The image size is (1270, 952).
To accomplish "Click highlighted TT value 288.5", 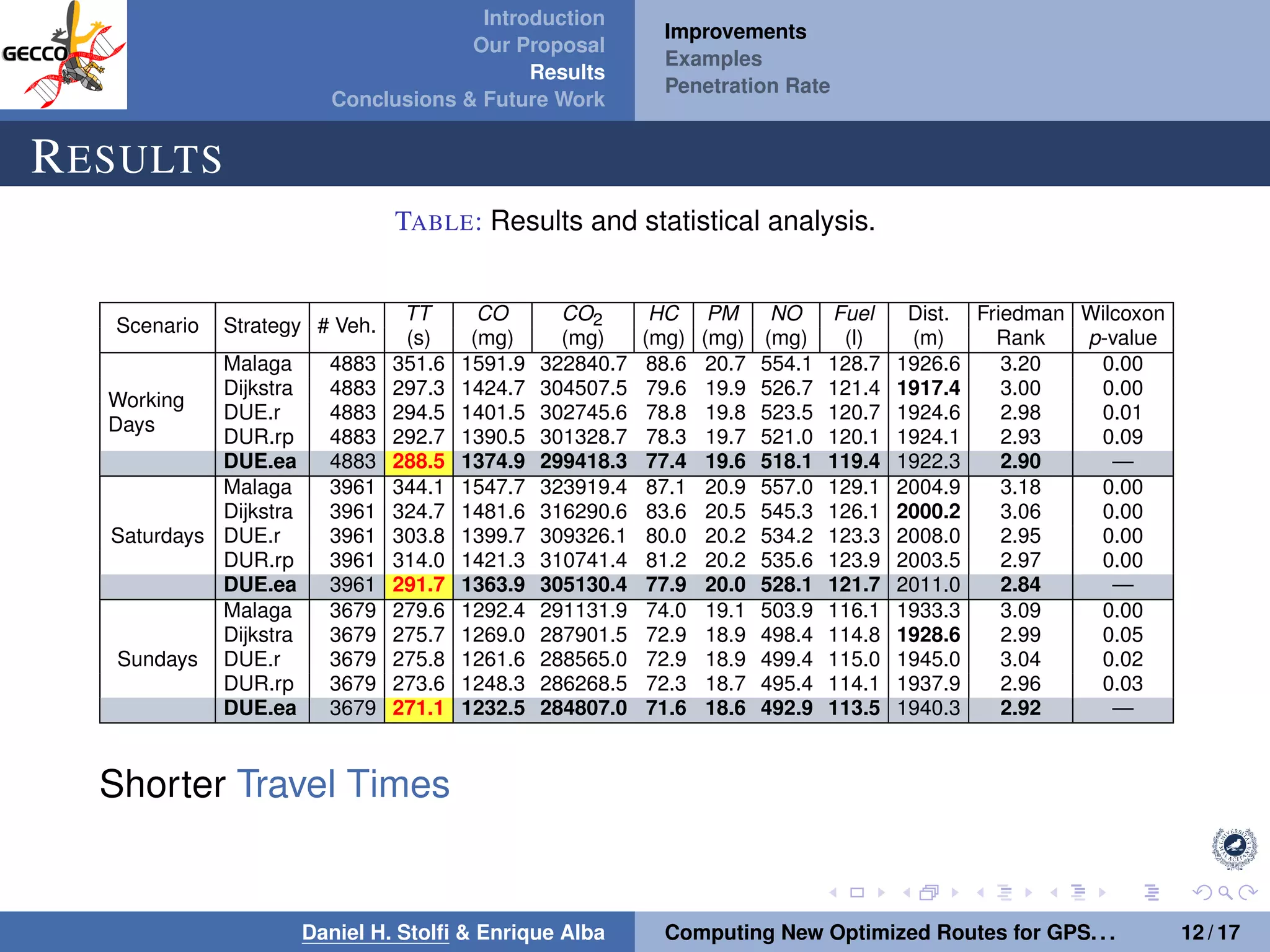I will tap(419, 462).
